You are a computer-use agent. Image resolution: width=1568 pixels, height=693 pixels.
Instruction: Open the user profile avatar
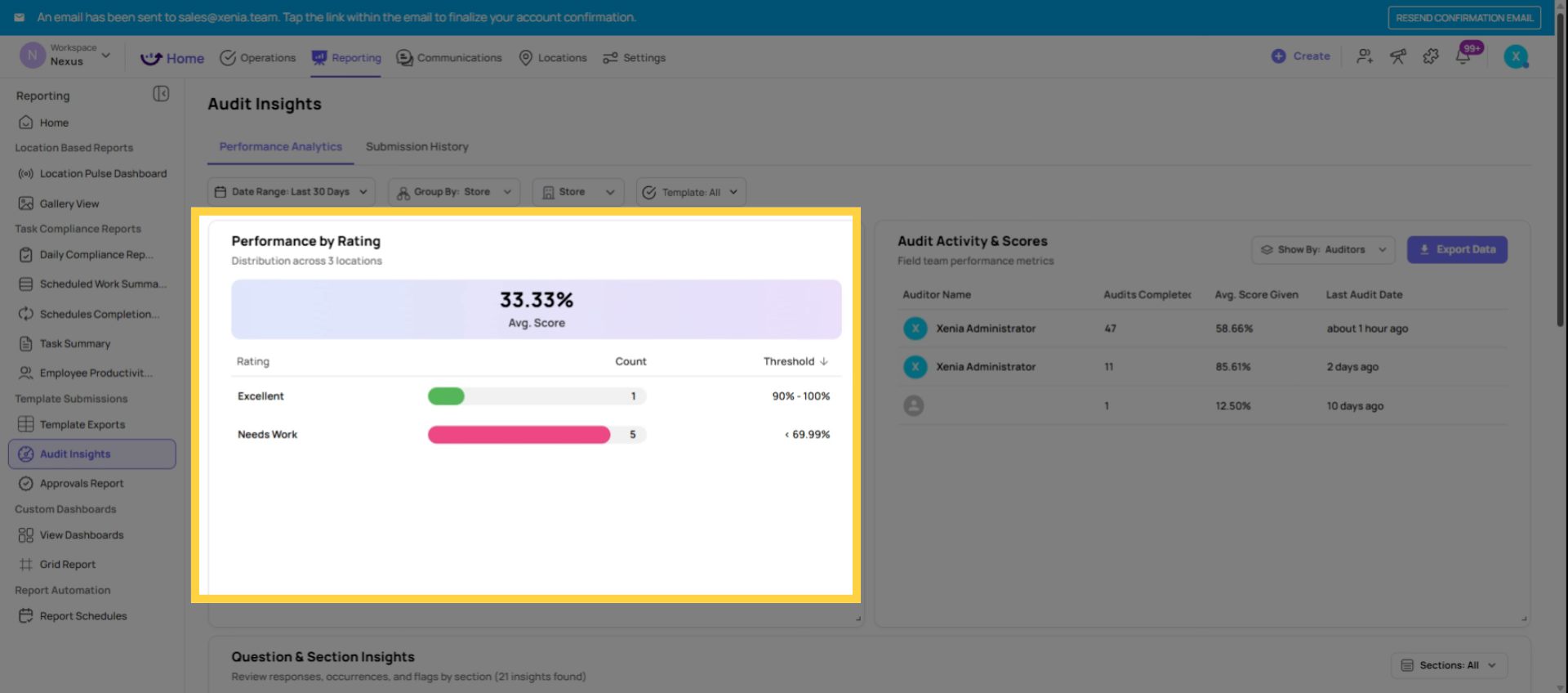(1516, 56)
